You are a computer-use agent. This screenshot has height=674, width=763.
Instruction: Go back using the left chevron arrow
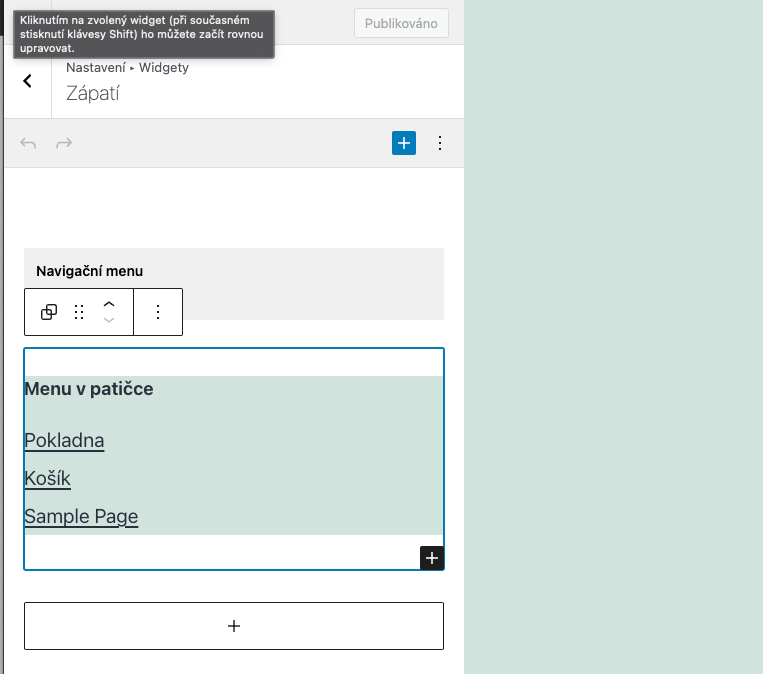point(27,81)
